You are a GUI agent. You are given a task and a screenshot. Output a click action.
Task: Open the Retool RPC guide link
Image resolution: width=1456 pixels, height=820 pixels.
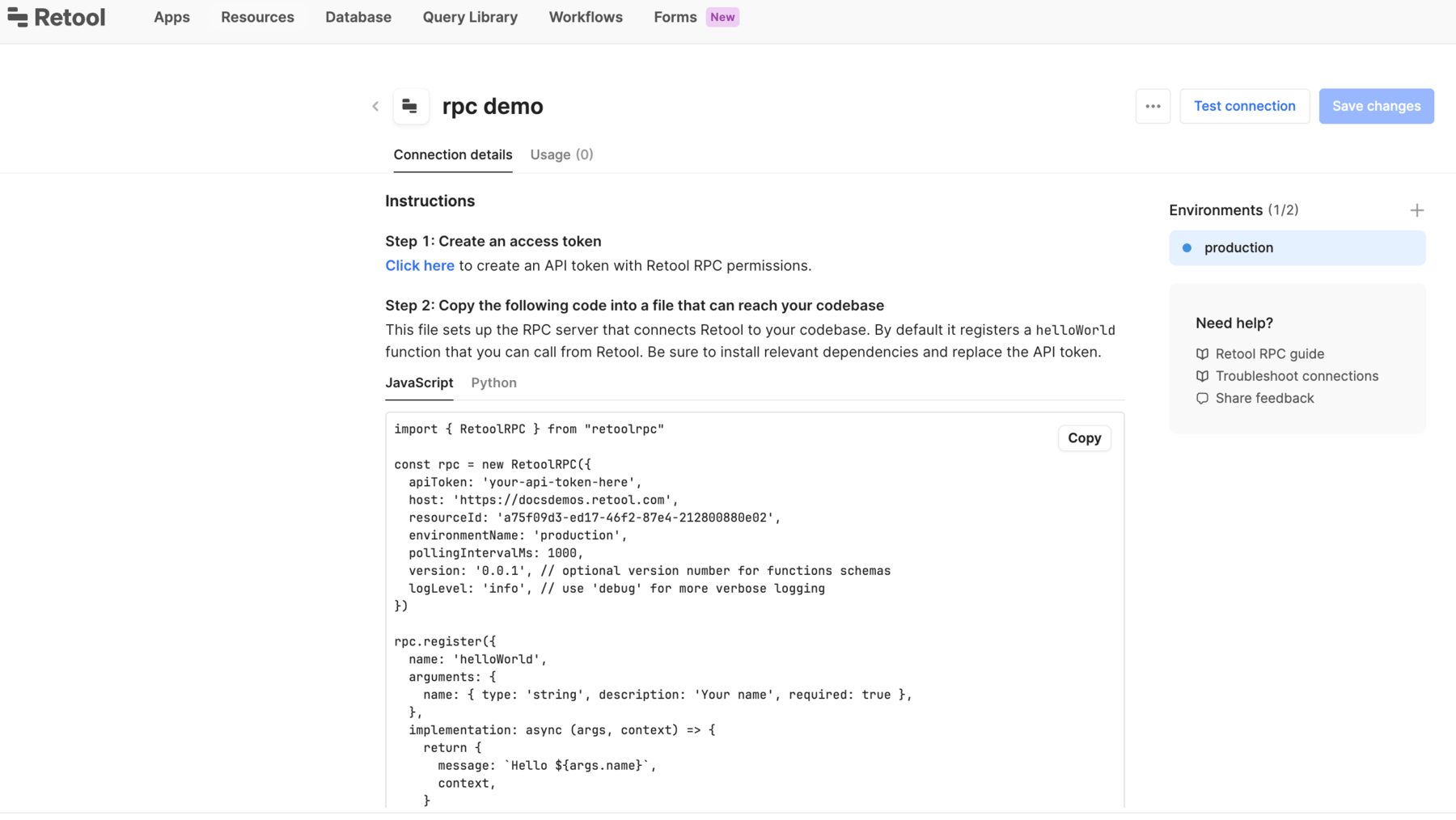(x=1269, y=354)
